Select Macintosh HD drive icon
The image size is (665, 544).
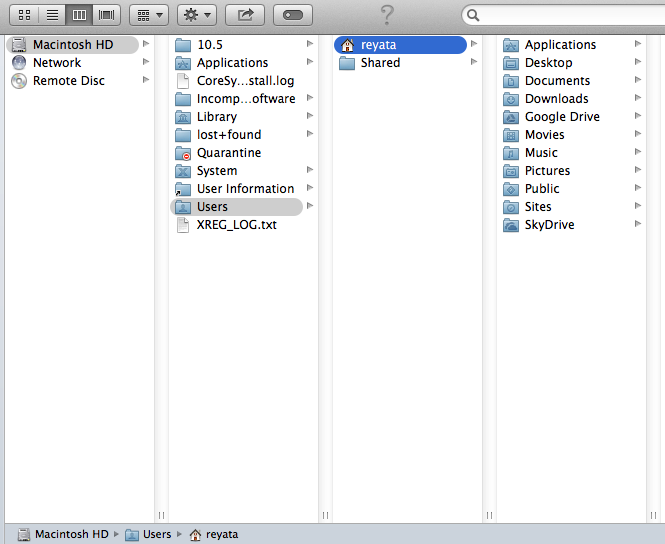19,45
